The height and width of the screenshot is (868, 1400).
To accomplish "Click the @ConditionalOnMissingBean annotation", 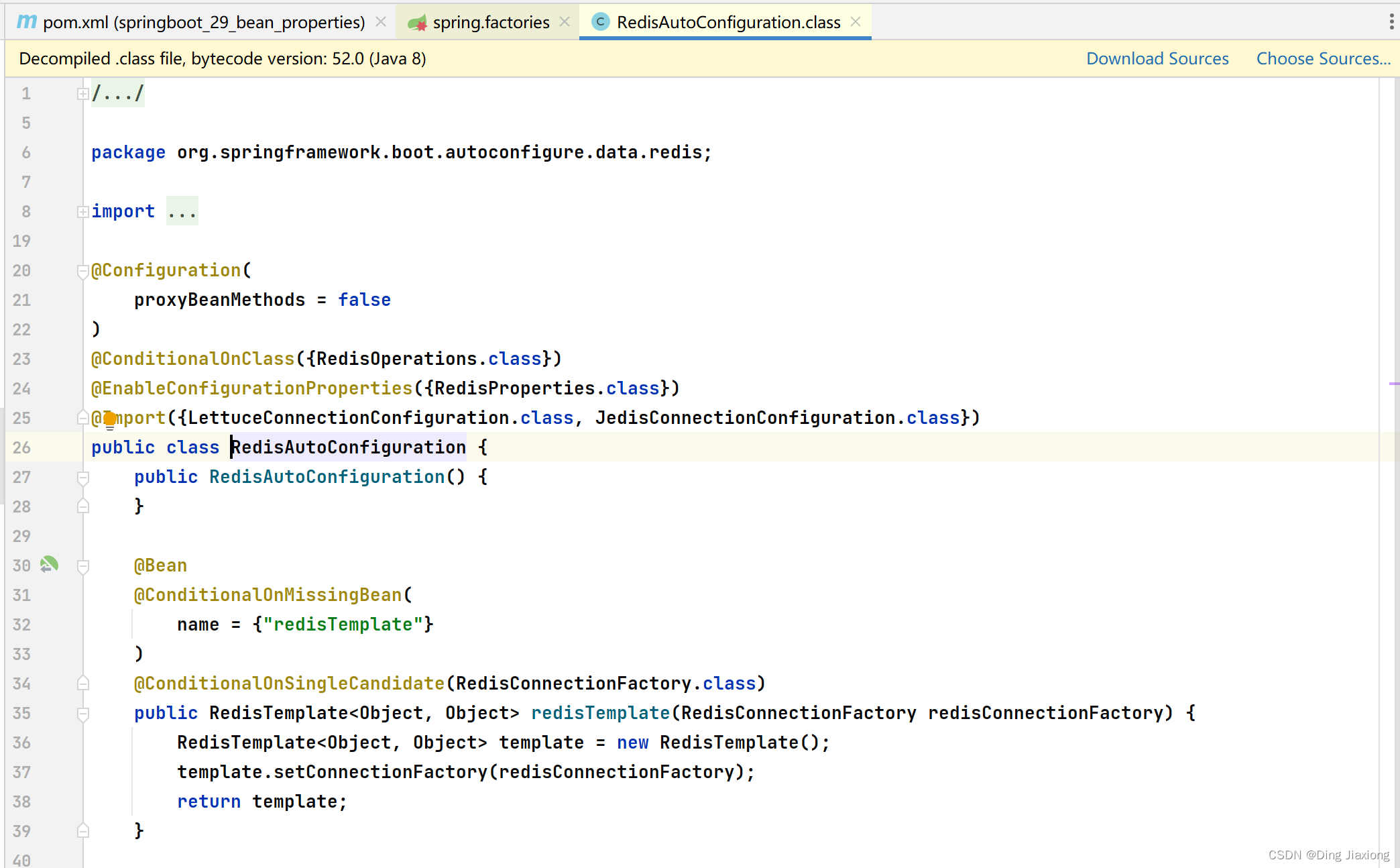I will (x=268, y=595).
